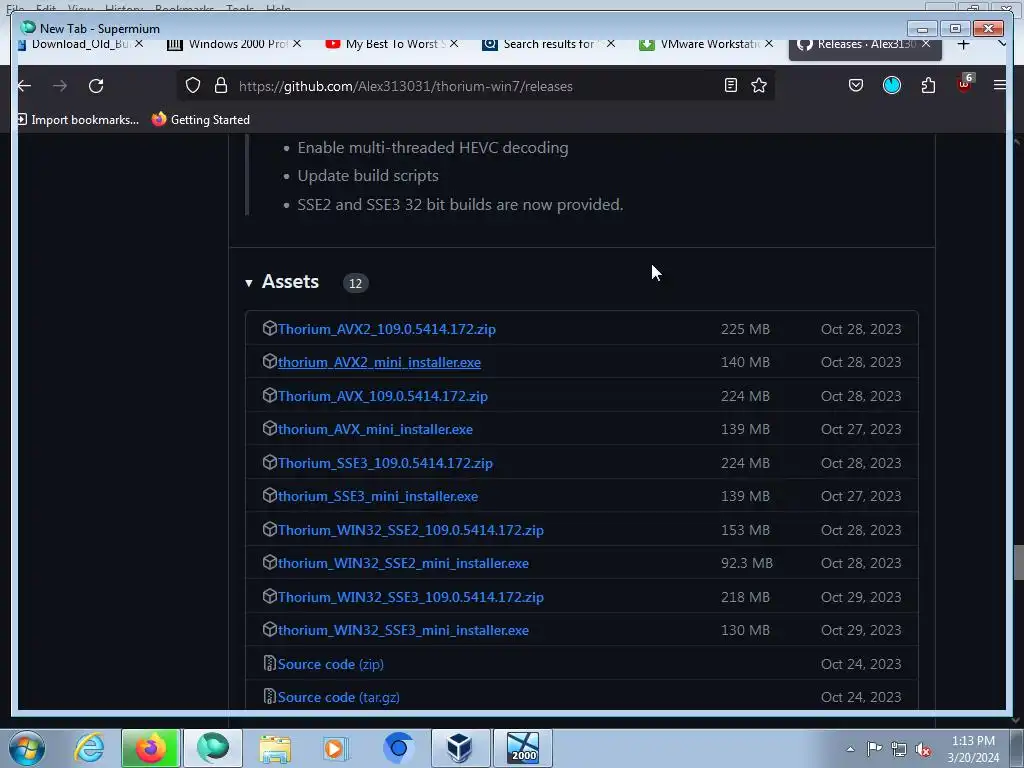Close the Search results for tab
The image size is (1024, 768).
611,44
